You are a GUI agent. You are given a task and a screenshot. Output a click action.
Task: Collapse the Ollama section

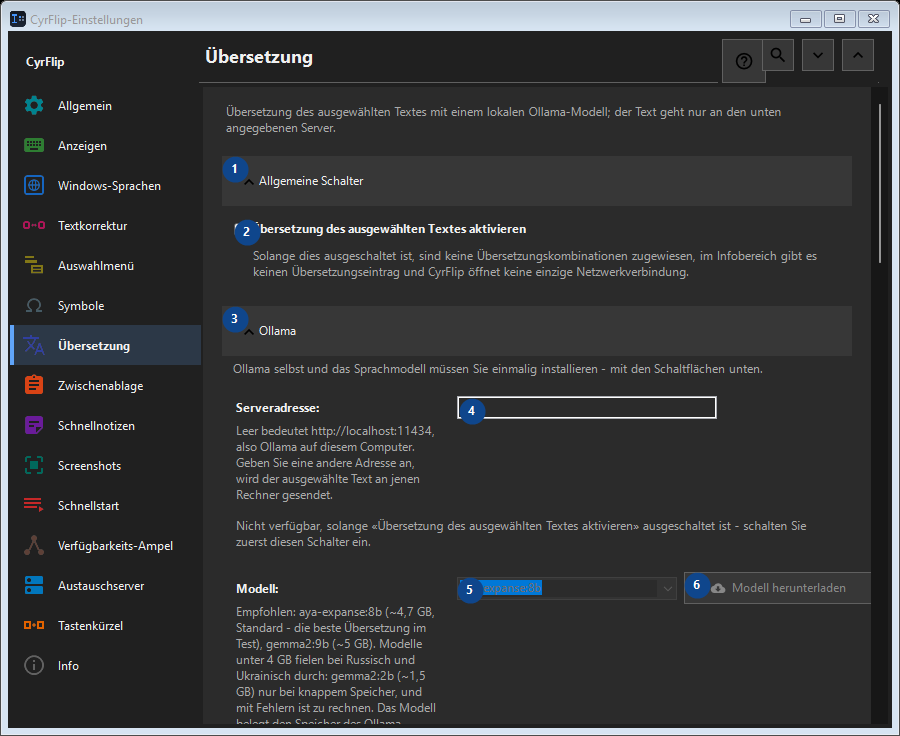coord(537,331)
